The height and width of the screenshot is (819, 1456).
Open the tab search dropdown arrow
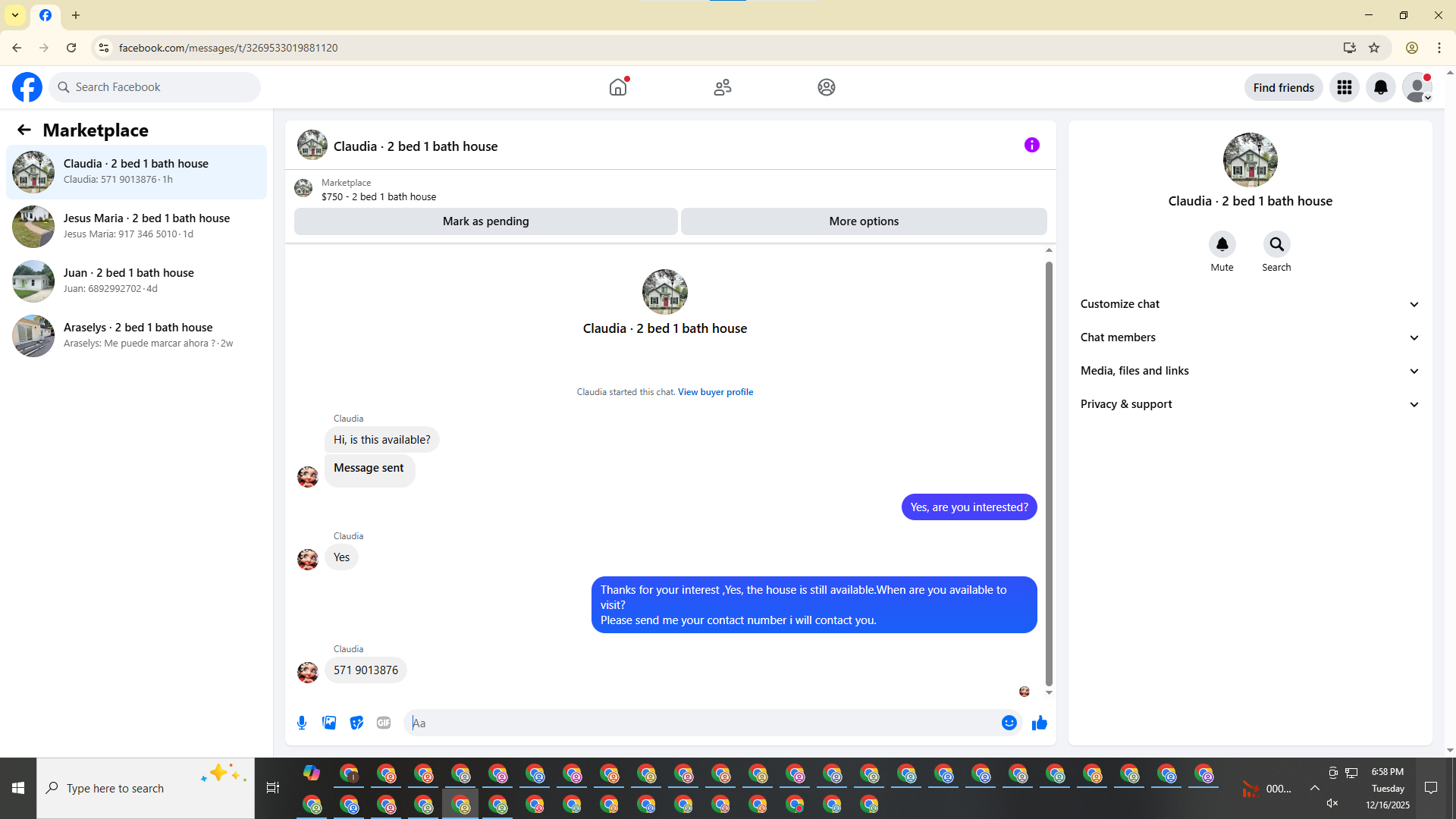(x=15, y=15)
